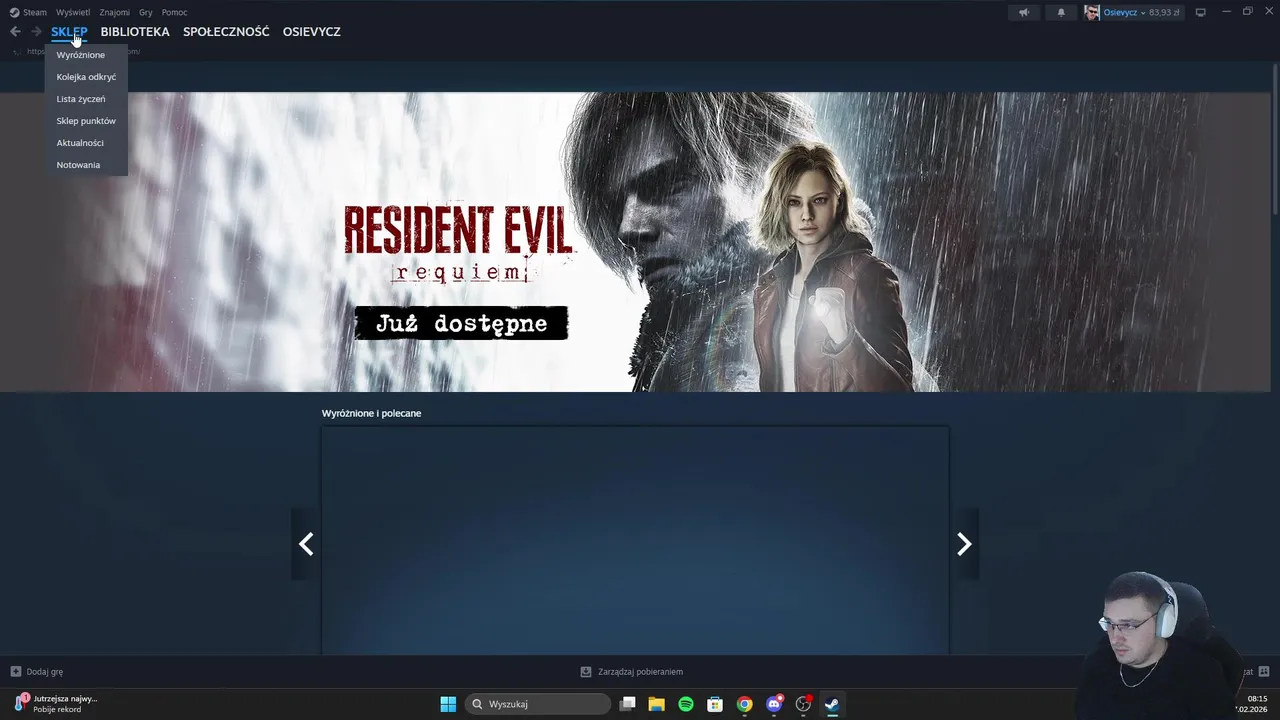Open Spotify from the taskbar
Viewport: 1280px width, 720px height.
pyautogui.click(x=686, y=704)
